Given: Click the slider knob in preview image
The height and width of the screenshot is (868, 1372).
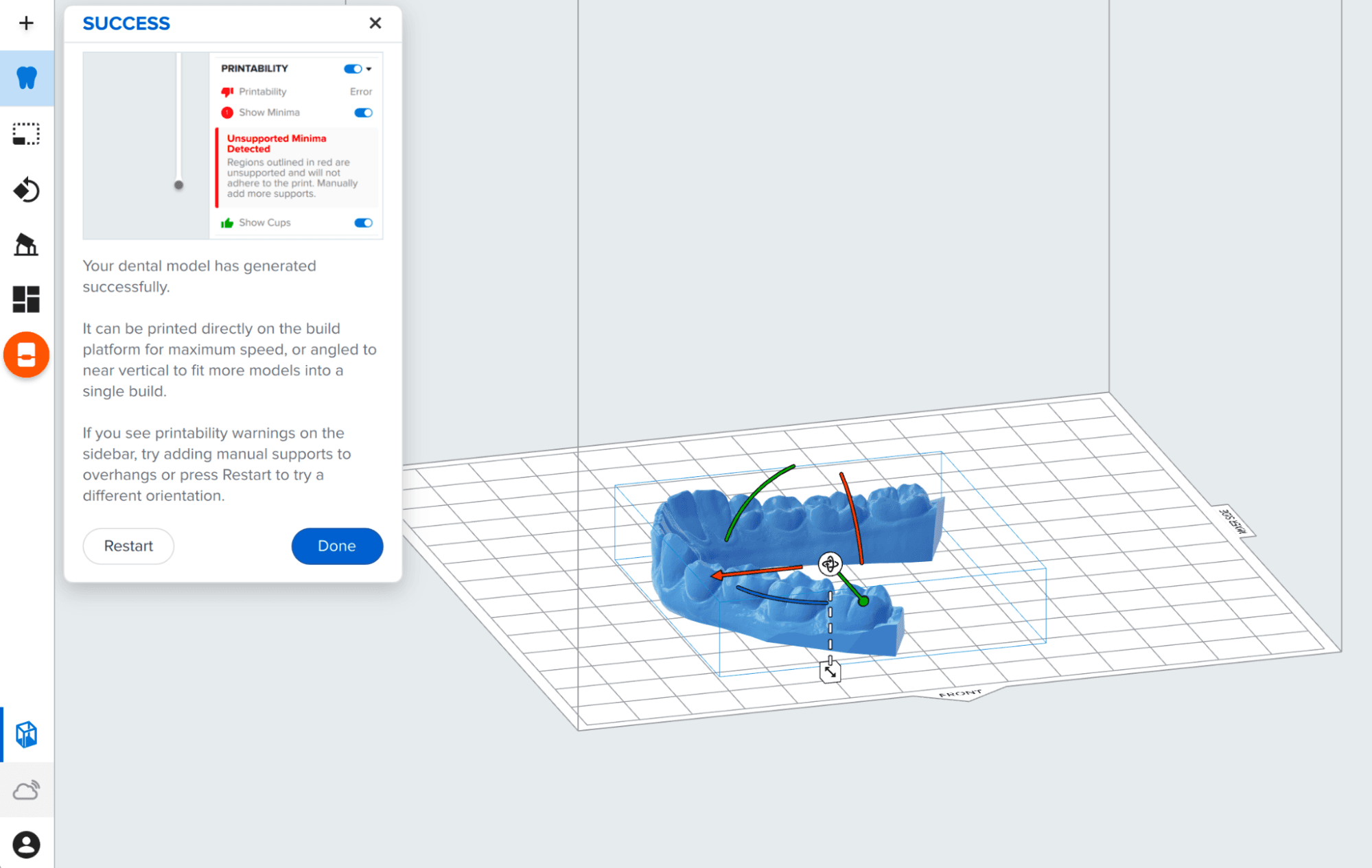Looking at the screenshot, I should pos(178,185).
